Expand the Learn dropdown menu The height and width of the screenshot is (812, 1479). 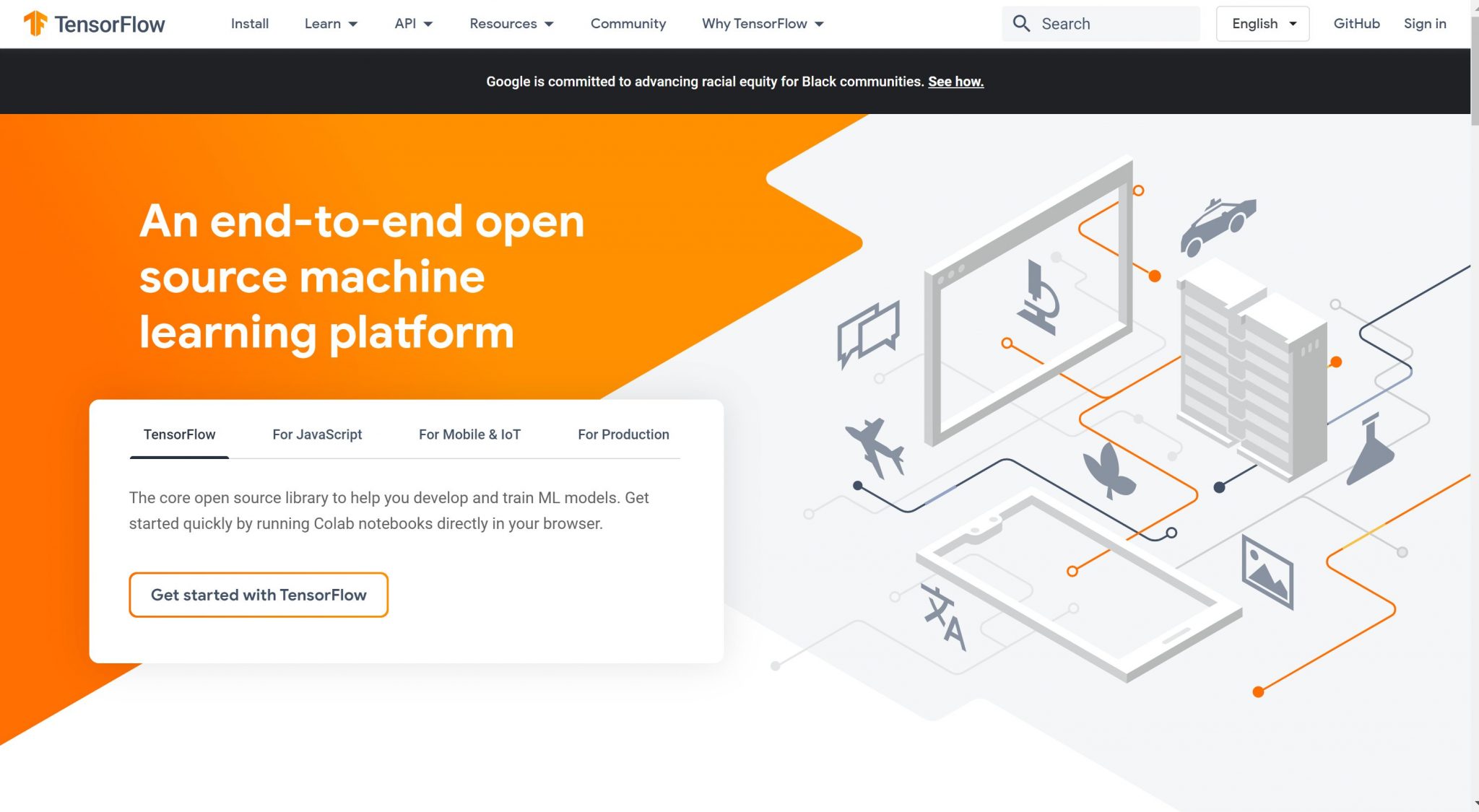coord(331,24)
